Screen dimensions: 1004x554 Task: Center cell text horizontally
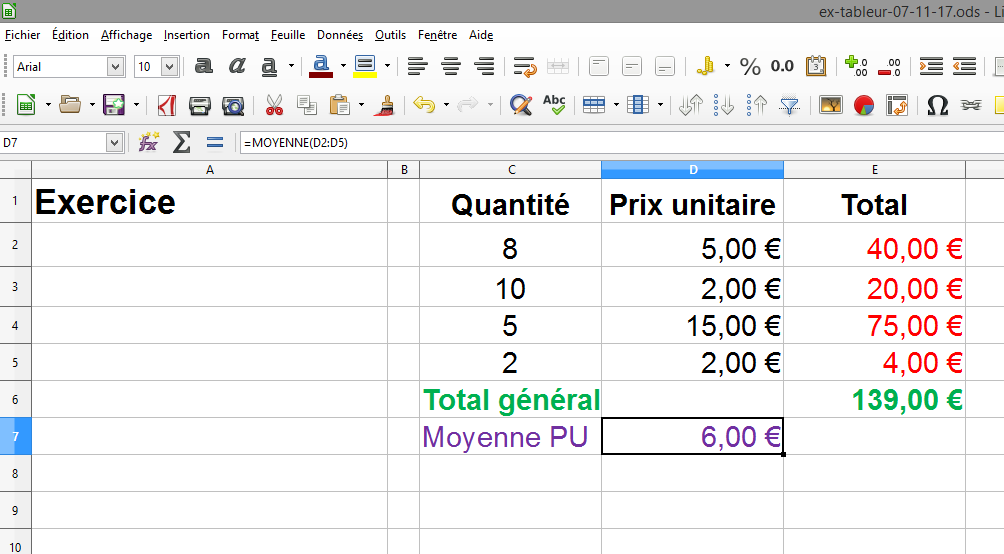(451, 66)
